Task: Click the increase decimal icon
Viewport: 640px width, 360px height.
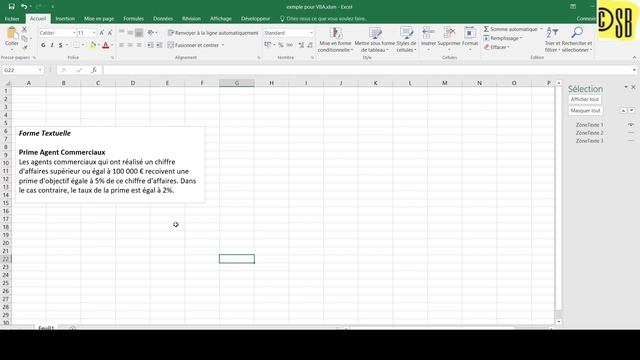Action: coord(301,45)
